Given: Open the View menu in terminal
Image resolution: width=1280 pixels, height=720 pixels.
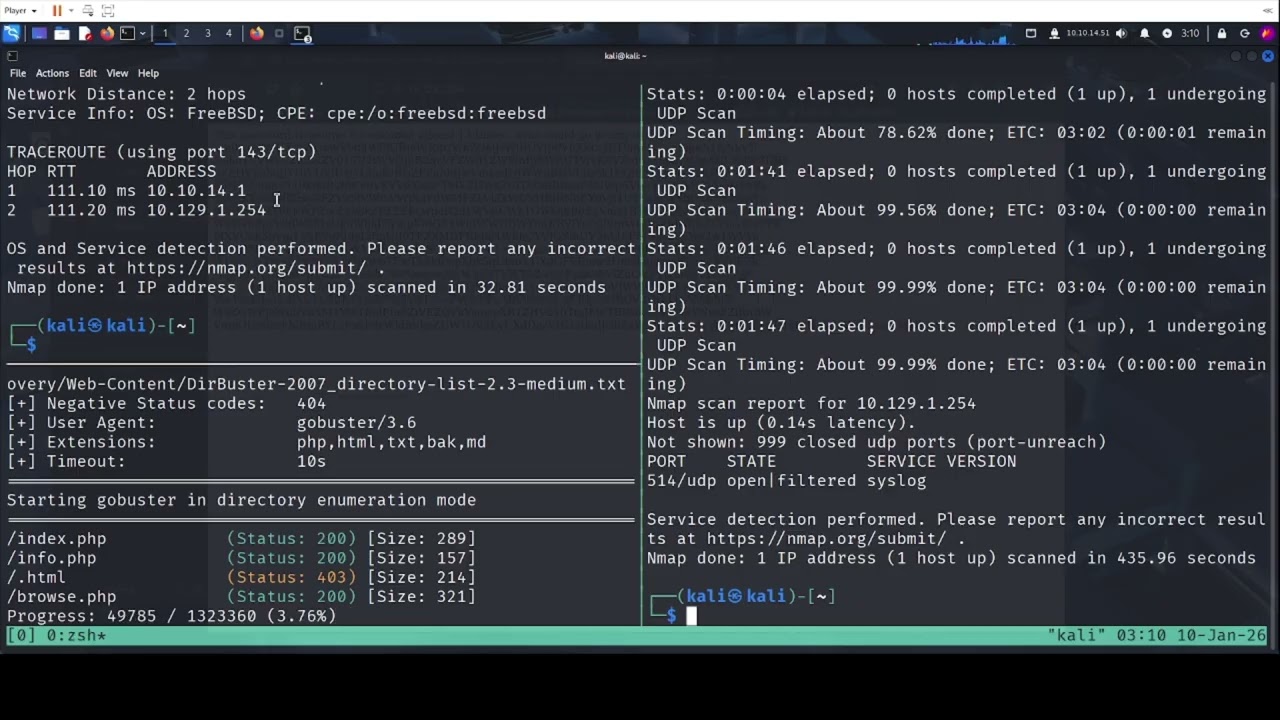Looking at the screenshot, I should (117, 73).
